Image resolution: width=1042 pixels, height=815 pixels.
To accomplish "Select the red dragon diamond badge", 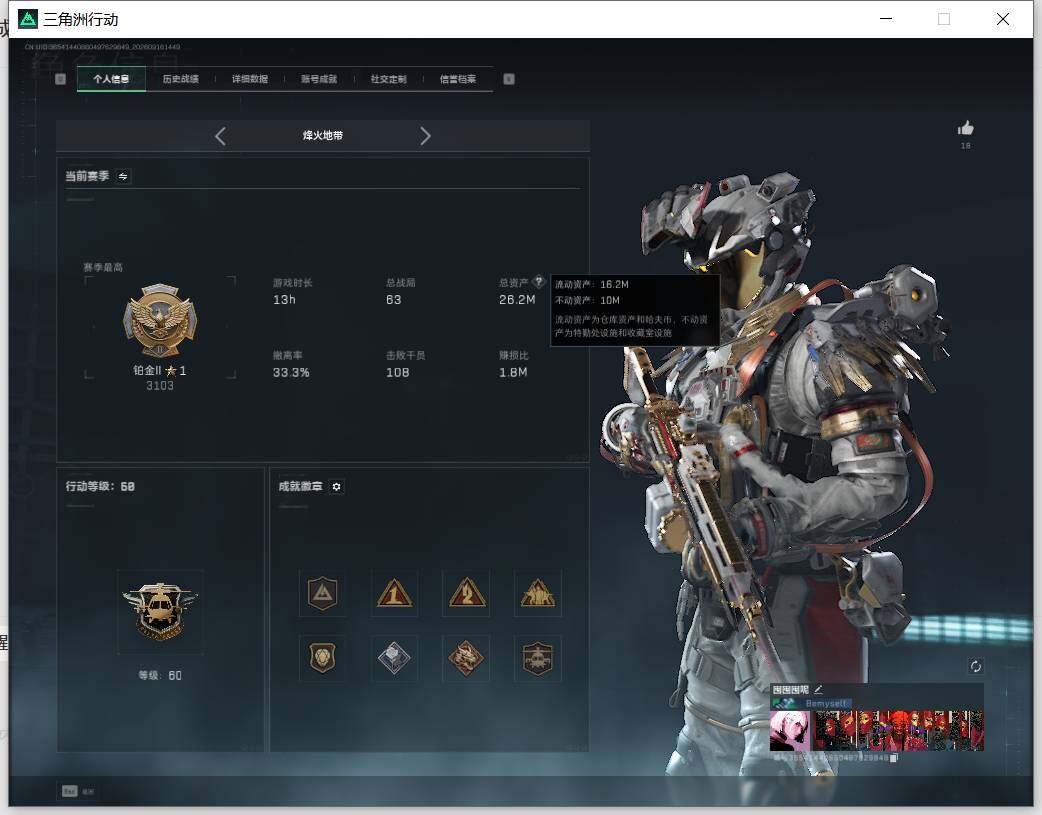I will point(466,658).
